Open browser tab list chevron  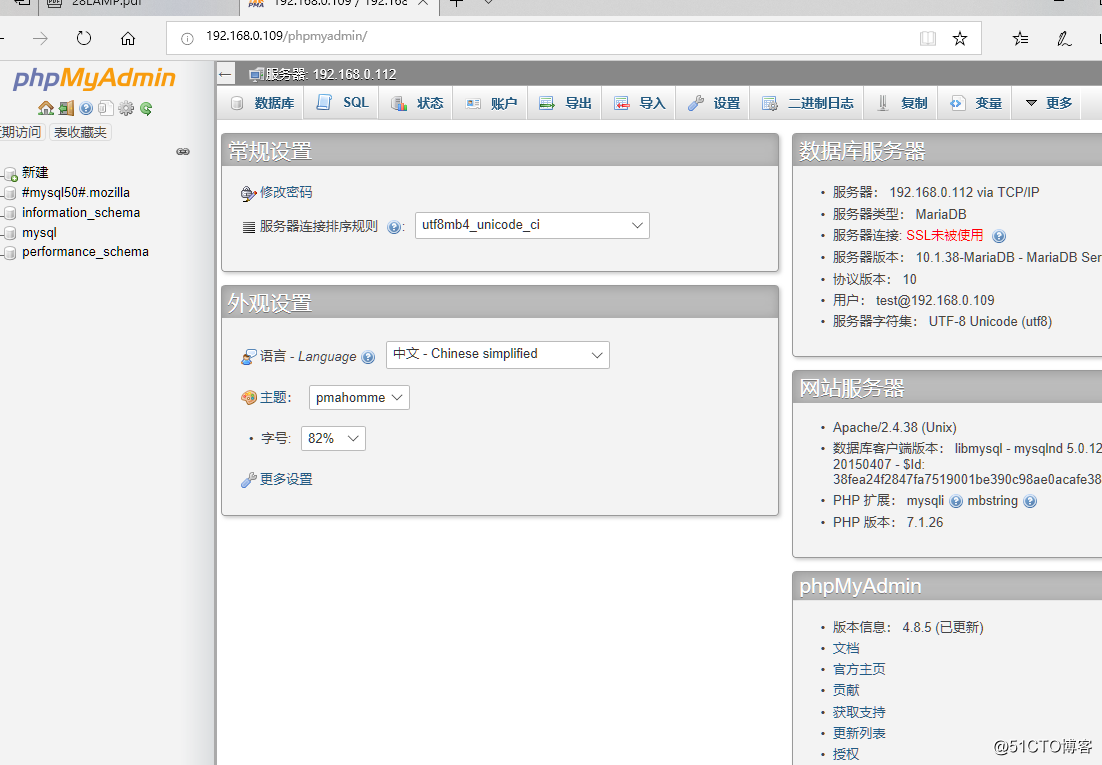(488, 3)
